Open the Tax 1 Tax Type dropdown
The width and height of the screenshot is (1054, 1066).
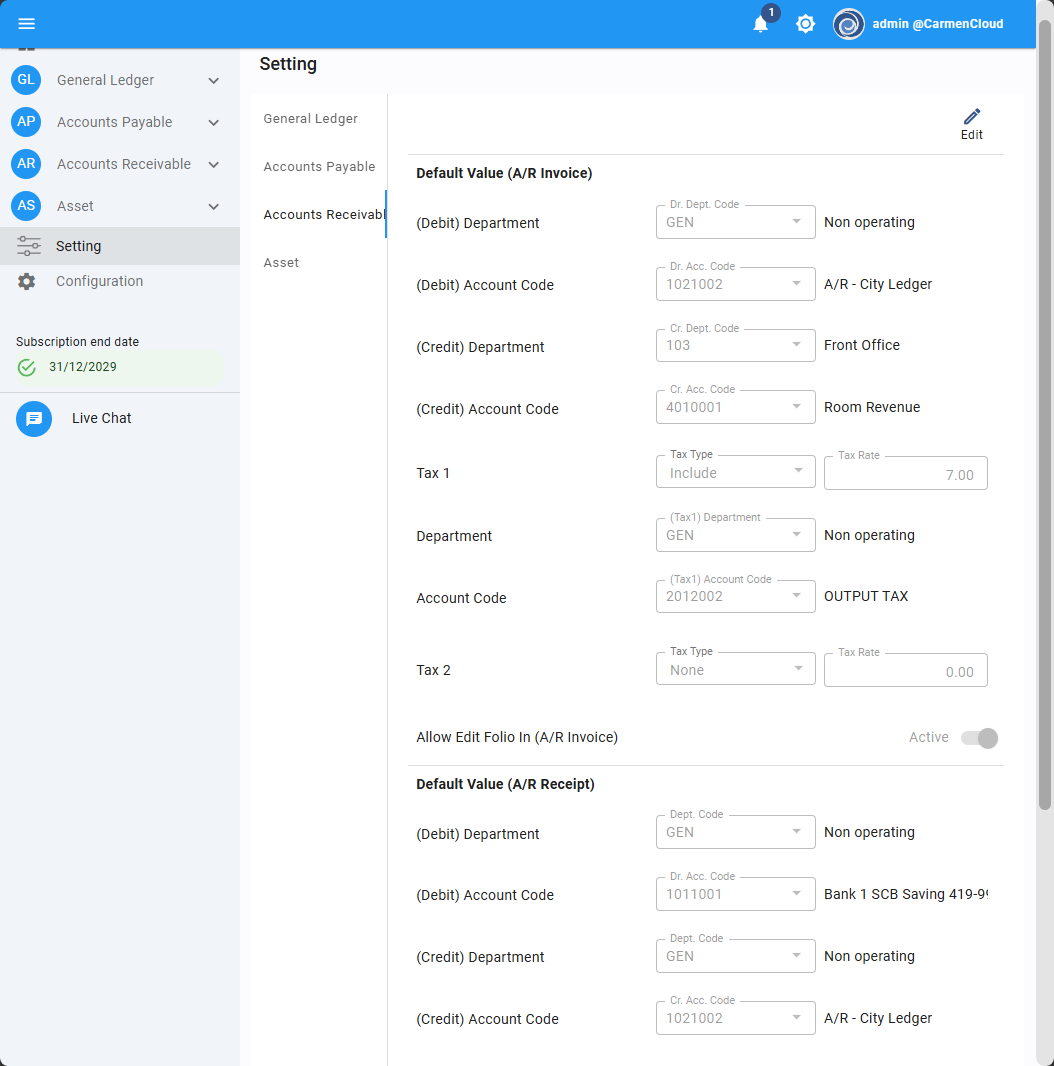(735, 473)
